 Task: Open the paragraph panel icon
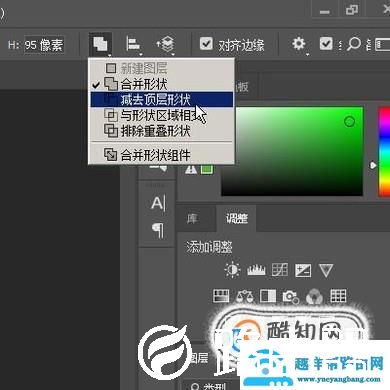tap(158, 230)
